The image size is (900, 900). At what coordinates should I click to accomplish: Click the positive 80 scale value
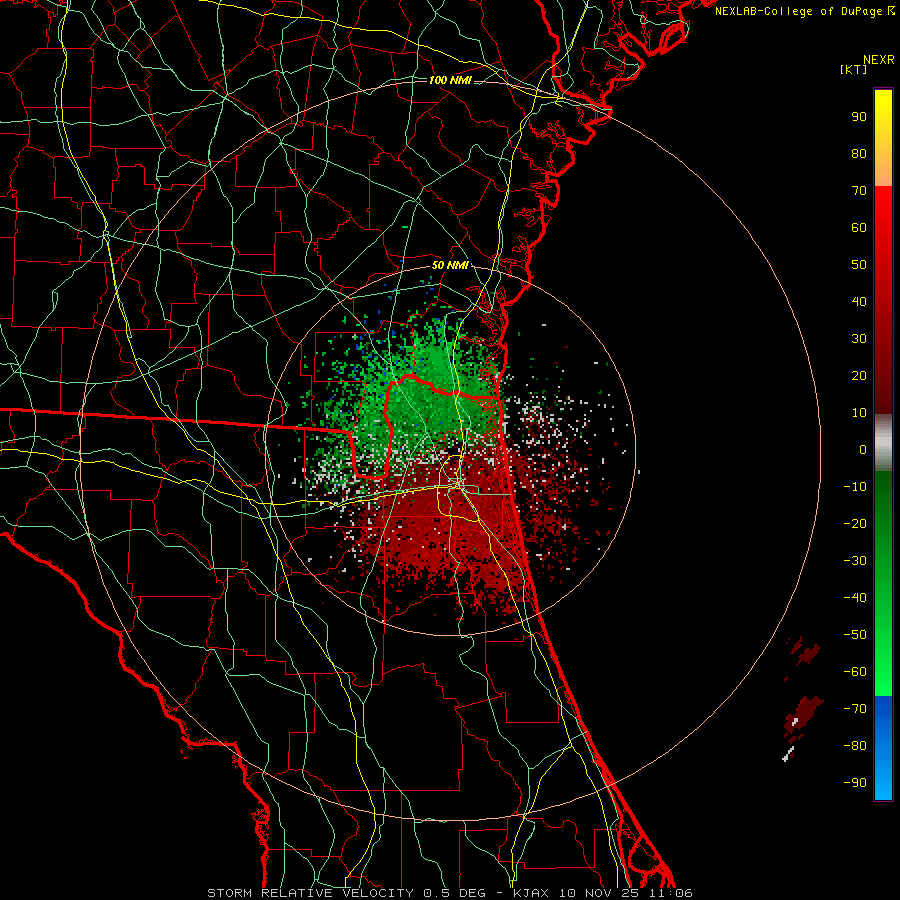[x=859, y=154]
